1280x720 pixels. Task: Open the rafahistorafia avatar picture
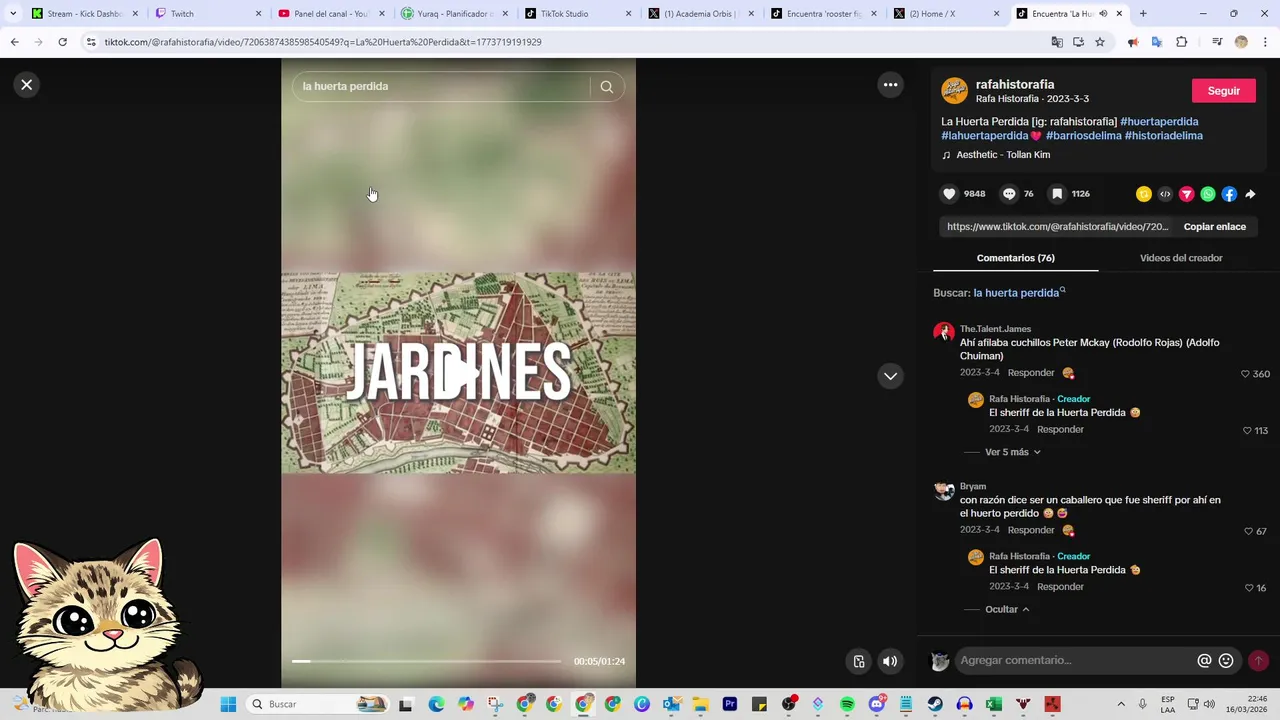[954, 90]
